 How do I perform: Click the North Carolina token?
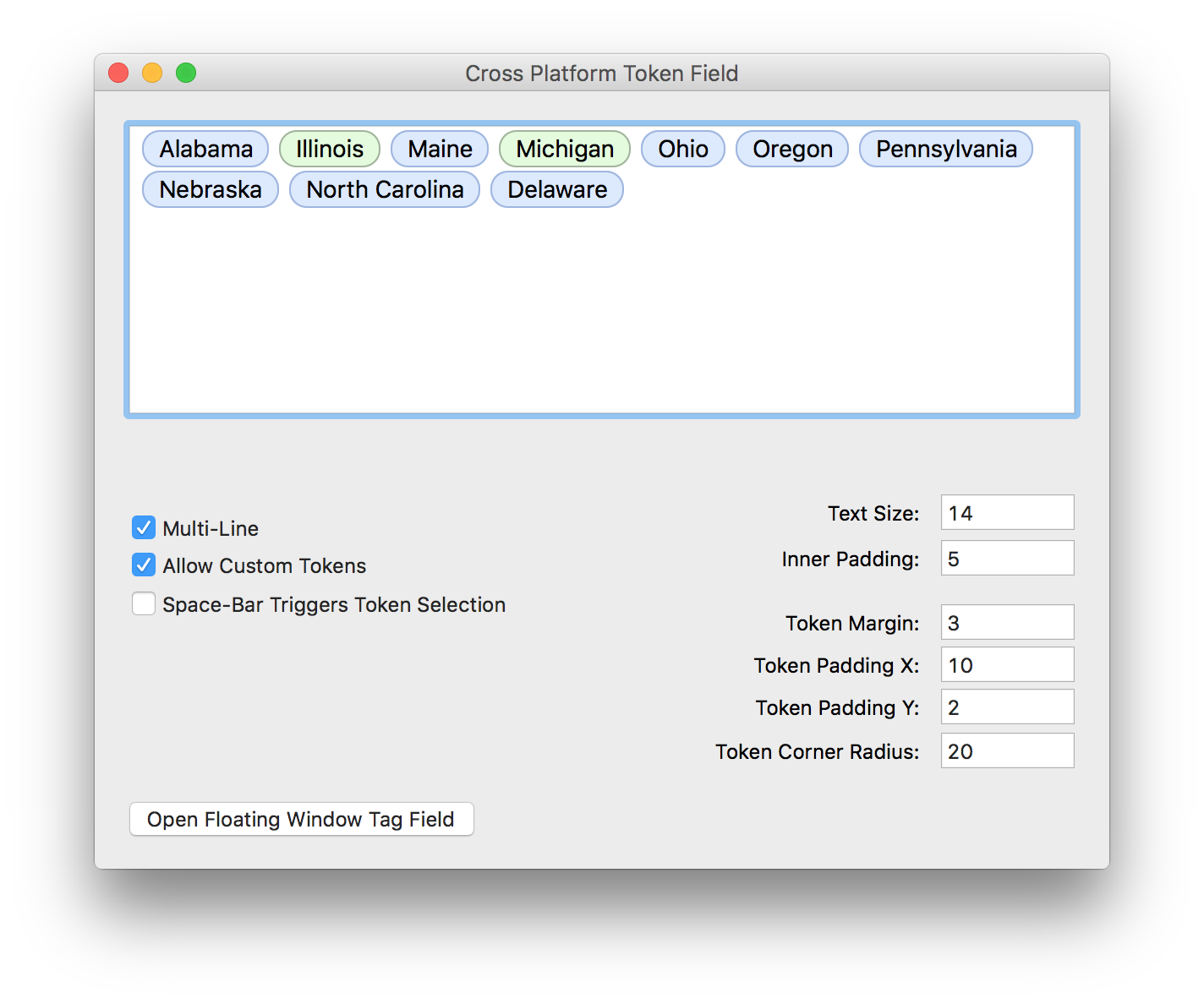[x=385, y=189]
